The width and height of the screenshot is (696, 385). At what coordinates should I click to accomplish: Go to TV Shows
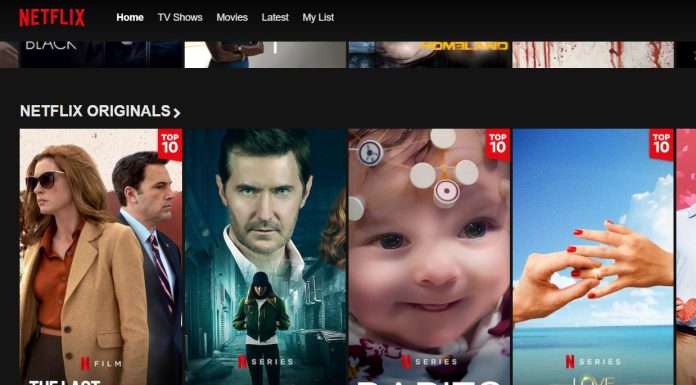pos(180,17)
